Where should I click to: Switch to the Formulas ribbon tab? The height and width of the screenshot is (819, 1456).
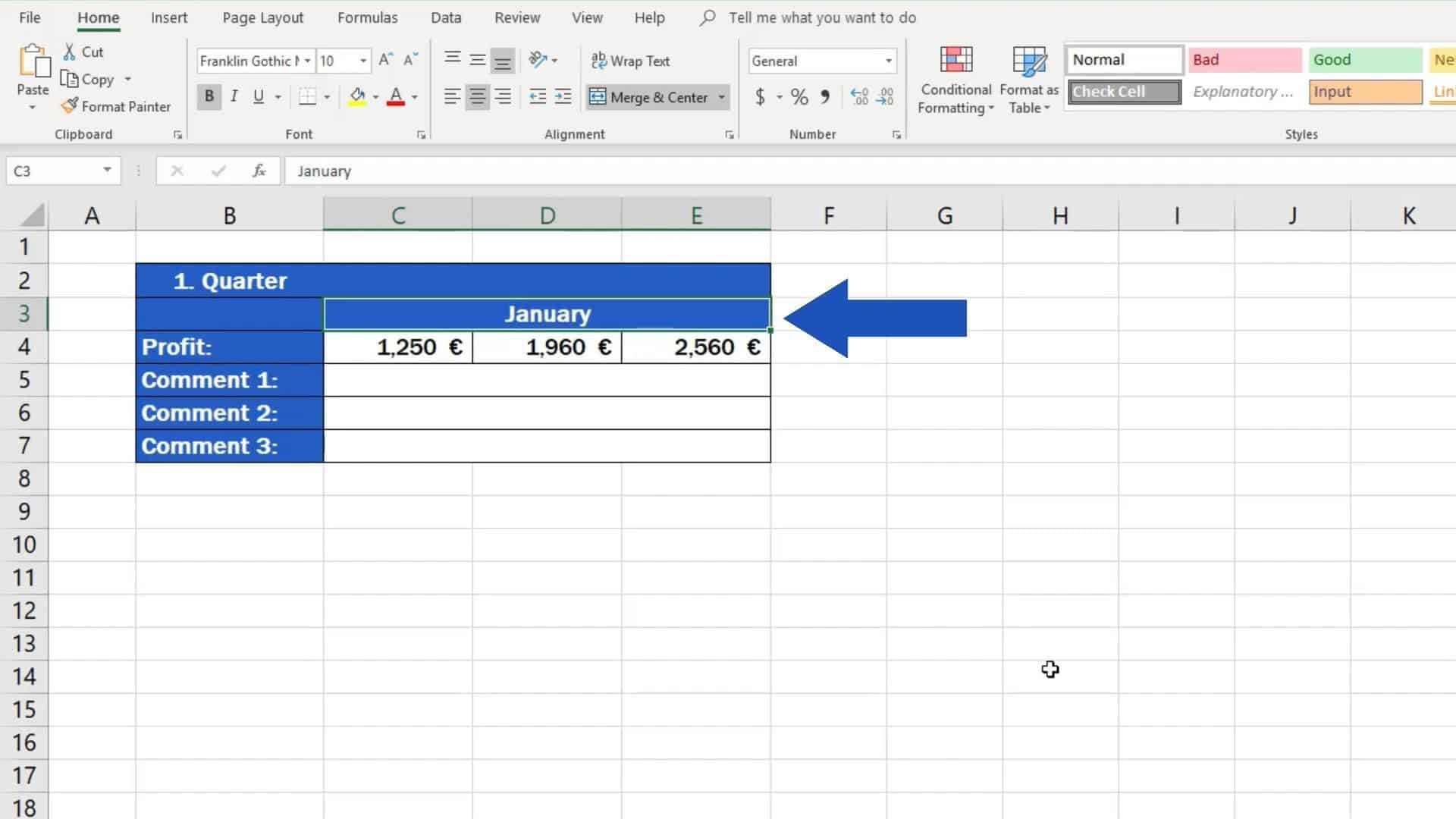(367, 17)
